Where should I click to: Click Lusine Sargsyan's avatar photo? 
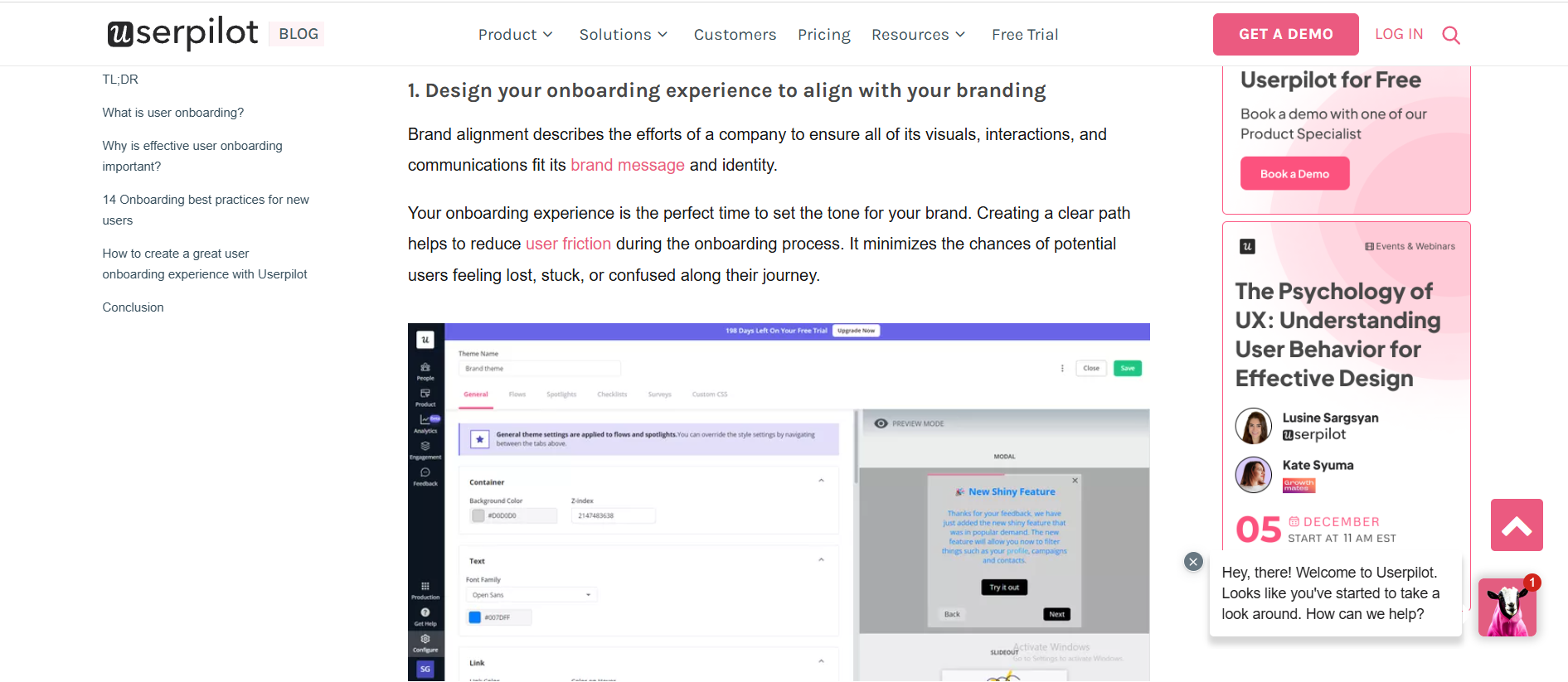[1253, 426]
